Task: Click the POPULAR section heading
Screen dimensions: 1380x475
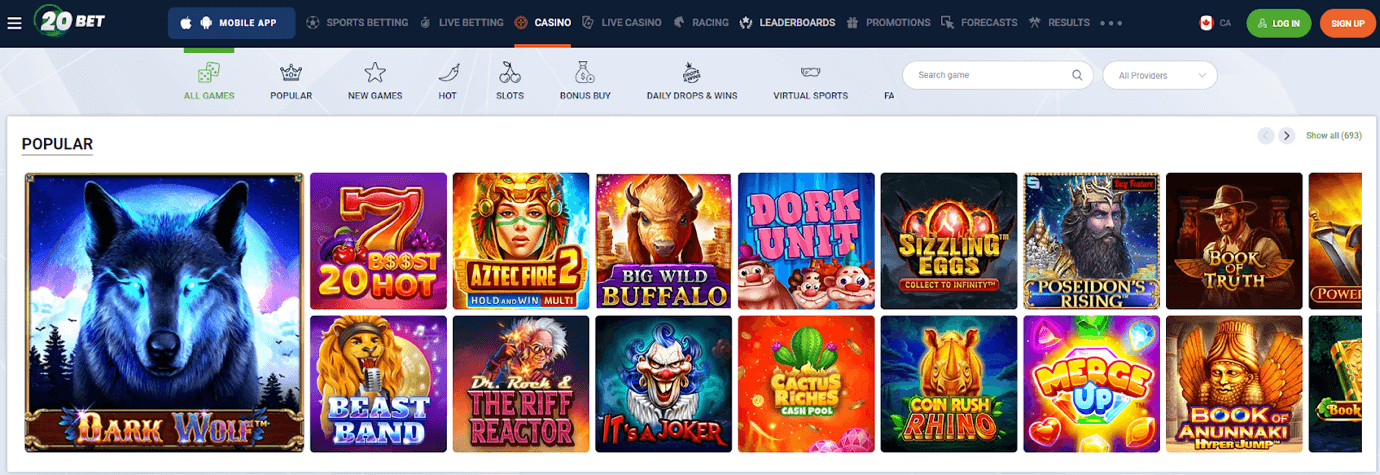Action: click(57, 144)
